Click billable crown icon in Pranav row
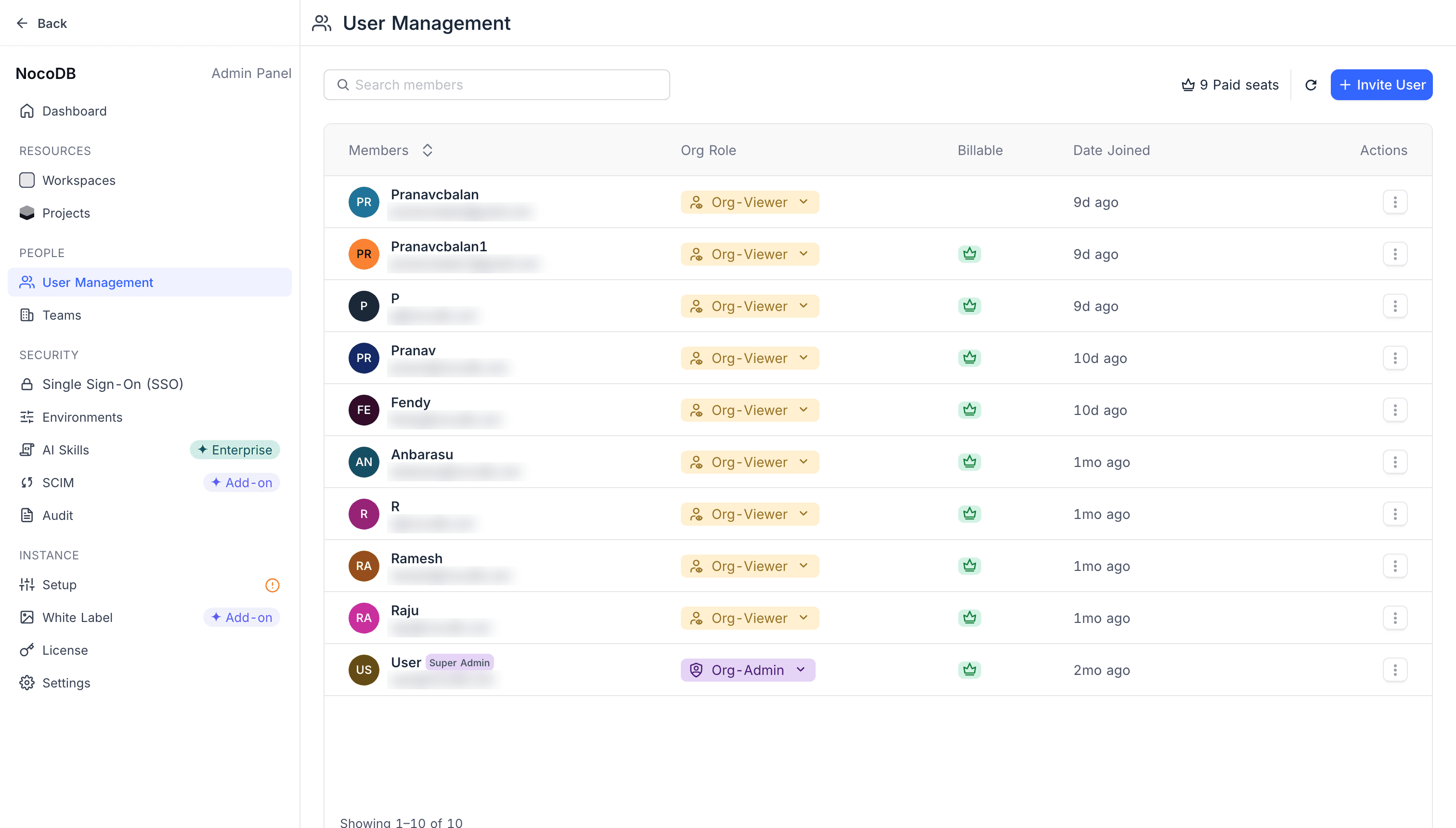Image resolution: width=1456 pixels, height=828 pixels. point(969,358)
